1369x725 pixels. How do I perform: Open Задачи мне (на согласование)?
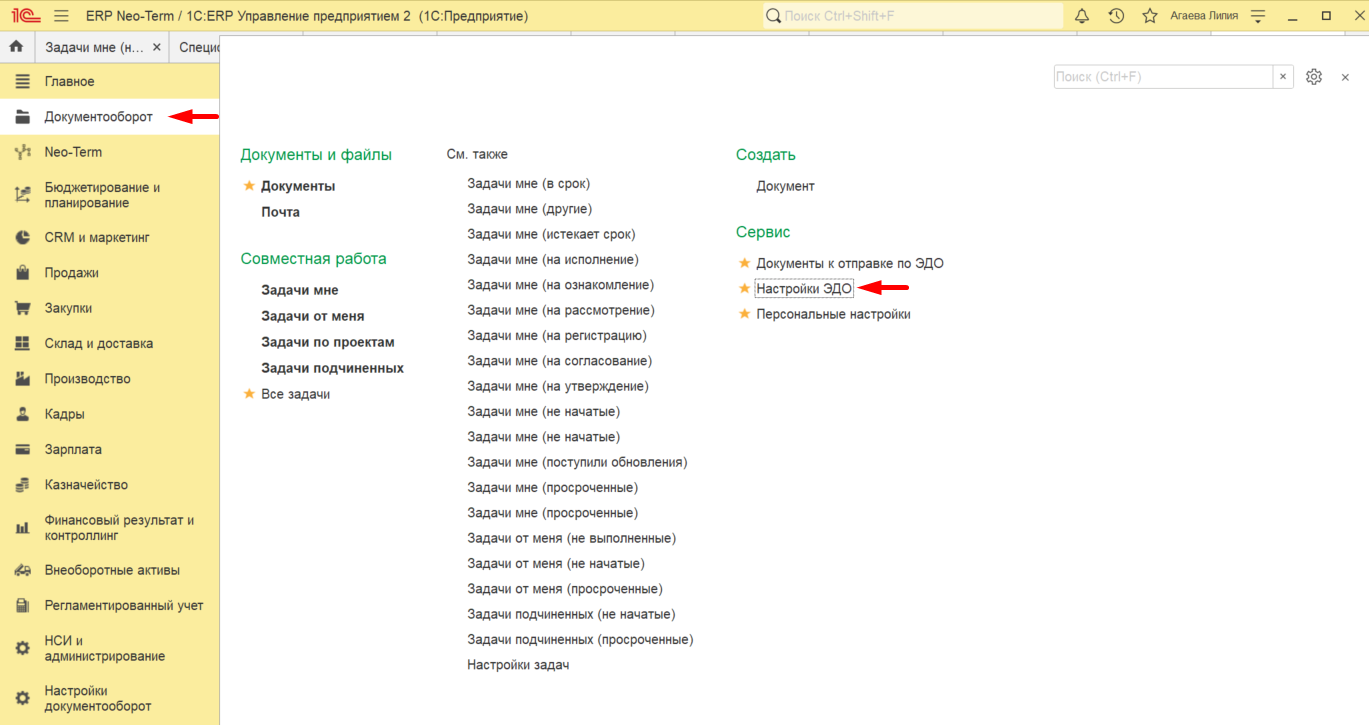tap(559, 361)
